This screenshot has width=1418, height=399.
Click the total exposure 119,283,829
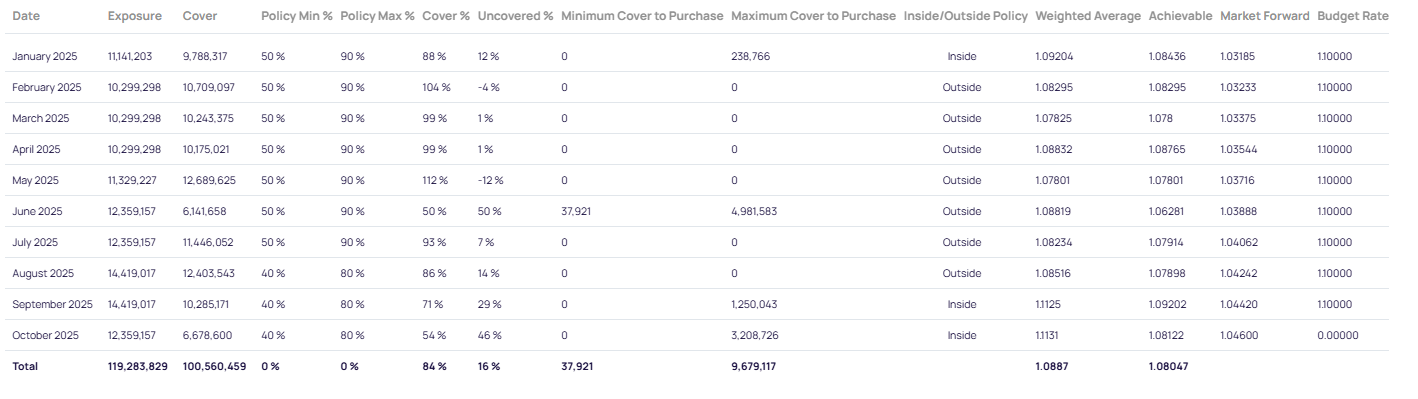coord(138,366)
